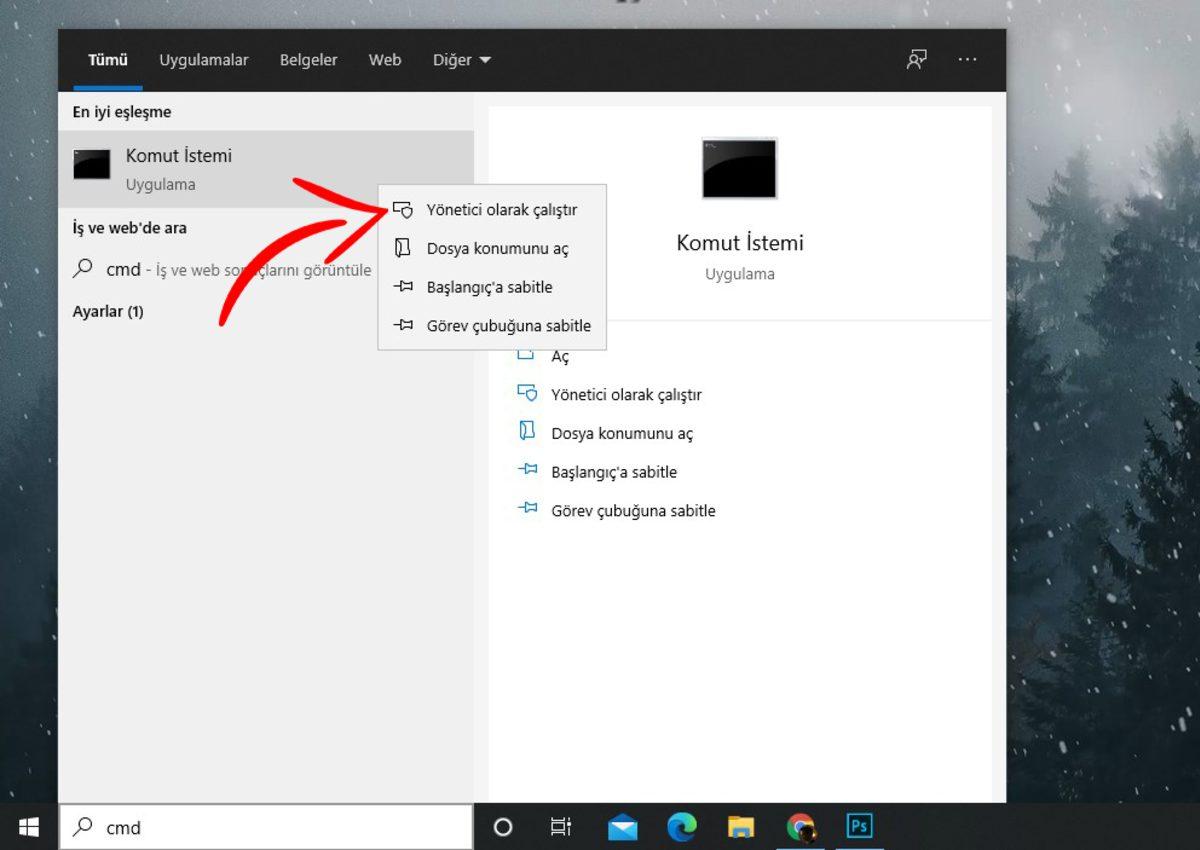The width and height of the screenshot is (1200, 850).
Task: Open the Mail app from the taskbar
Action: (622, 826)
